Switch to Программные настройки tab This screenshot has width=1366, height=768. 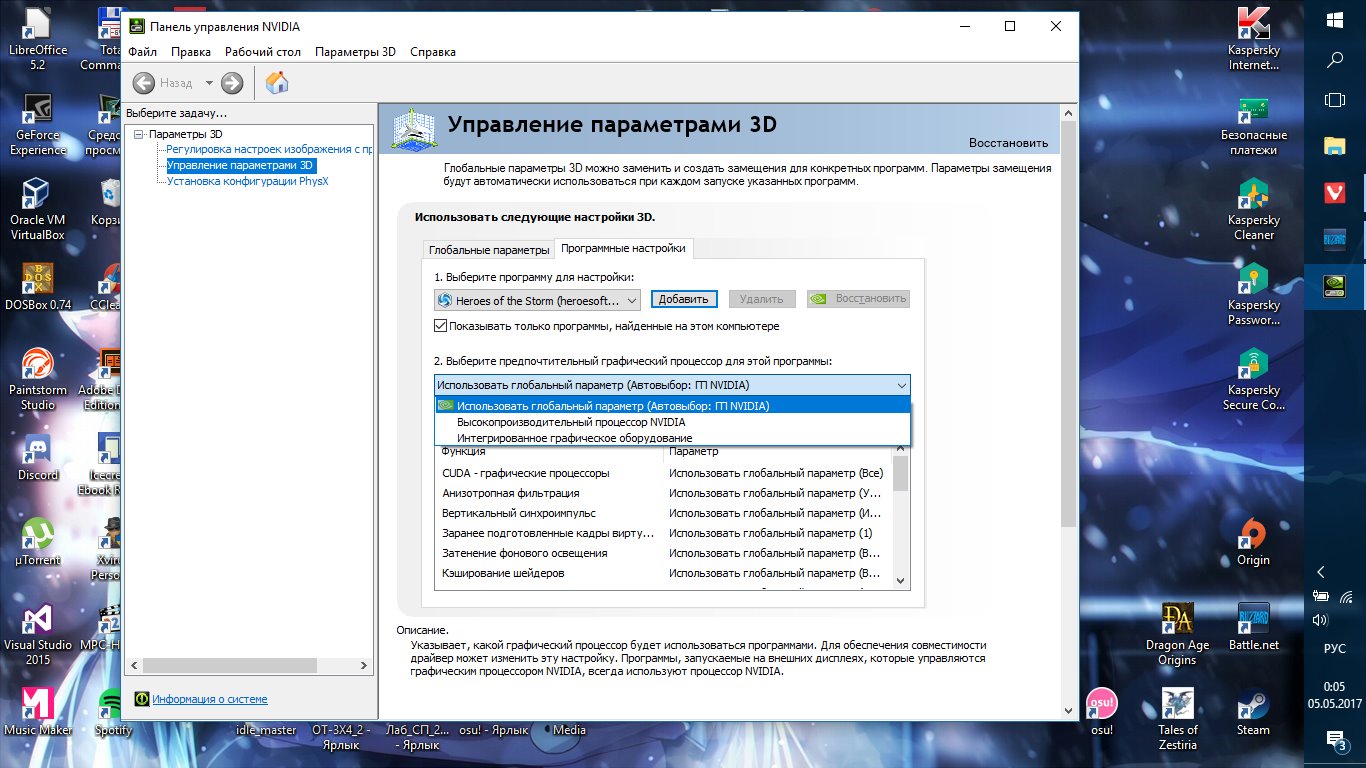[x=623, y=248]
